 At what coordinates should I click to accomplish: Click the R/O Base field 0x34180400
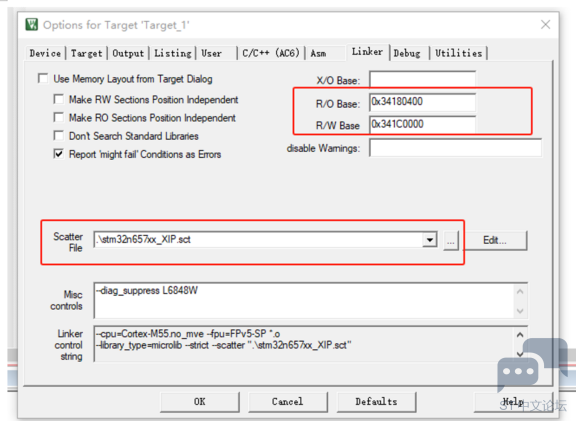click(422, 102)
